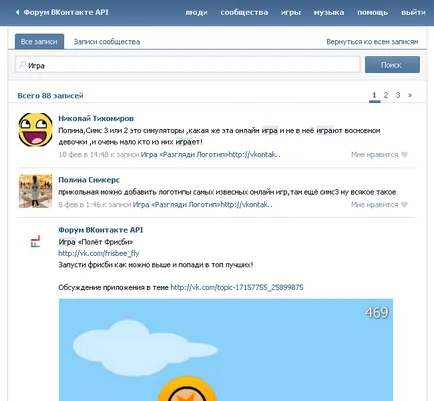Image resolution: width=434 pixels, height=401 pixels.
Task: Switch to Записи сообщества tab
Action: pos(107,42)
